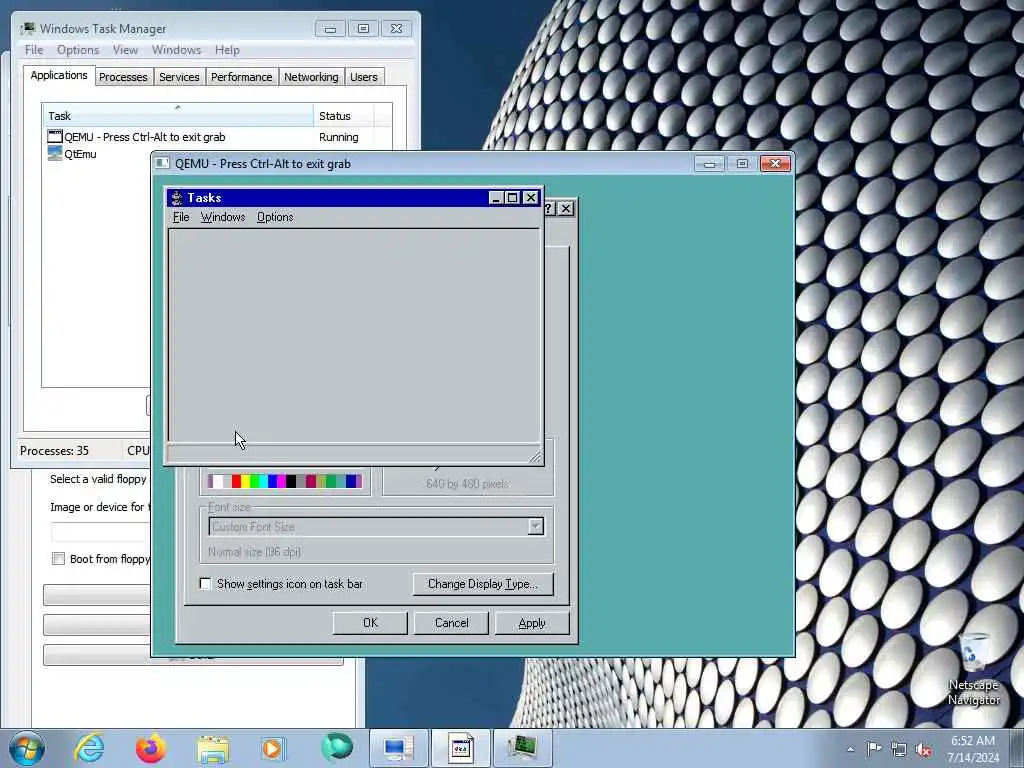
Task: Expand the Custom Font Size dropdown
Action: pyautogui.click(x=536, y=526)
